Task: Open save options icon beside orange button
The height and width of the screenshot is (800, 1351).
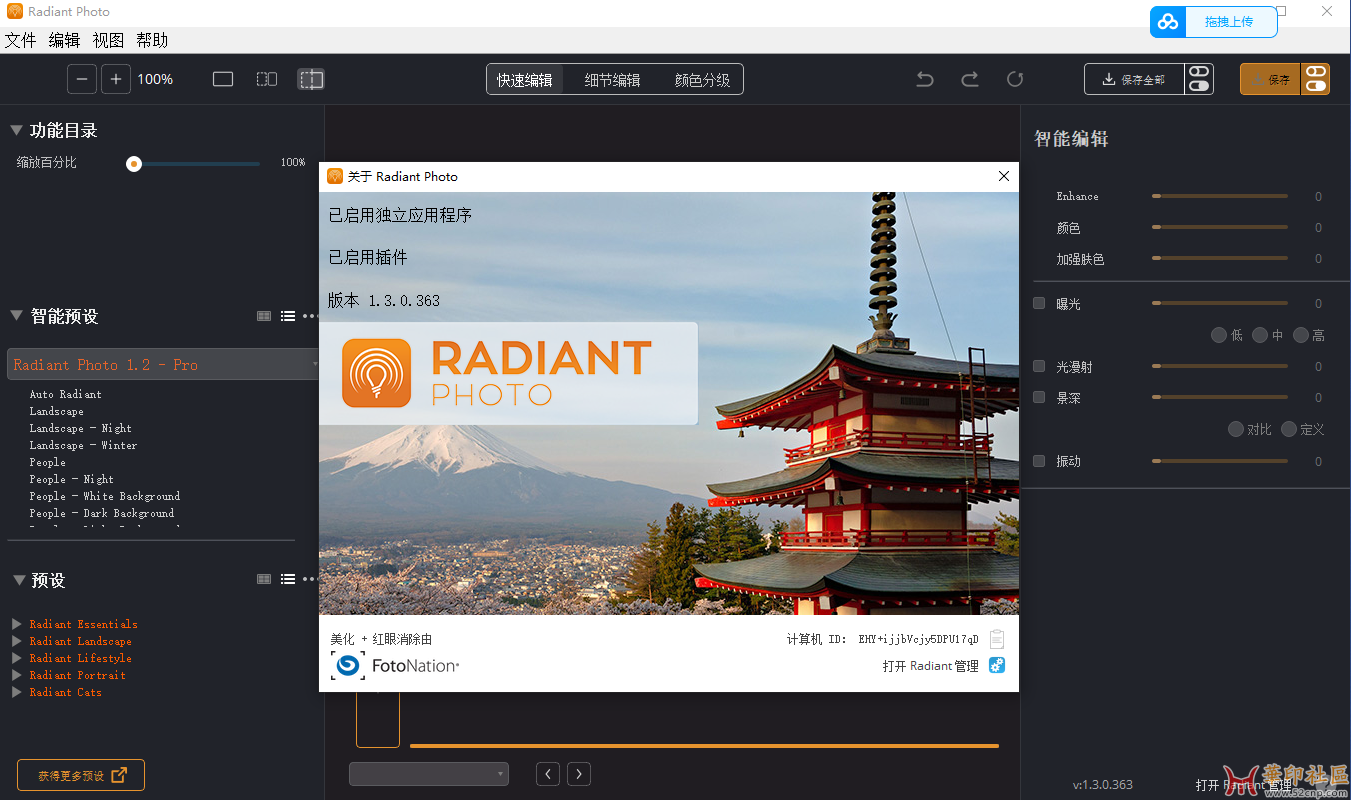Action: (x=1316, y=79)
